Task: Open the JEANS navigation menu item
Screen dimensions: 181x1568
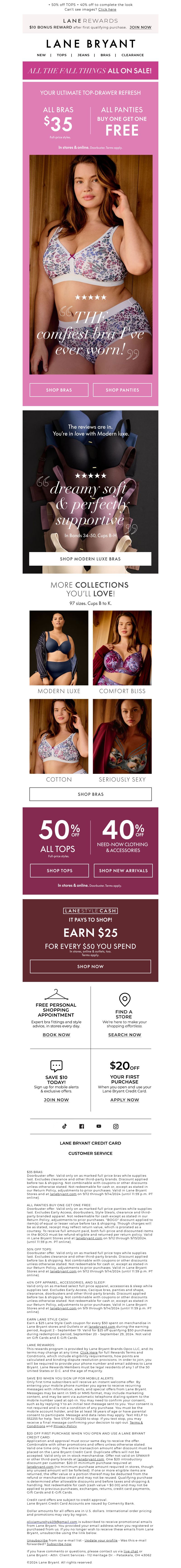Action: pos(83,55)
